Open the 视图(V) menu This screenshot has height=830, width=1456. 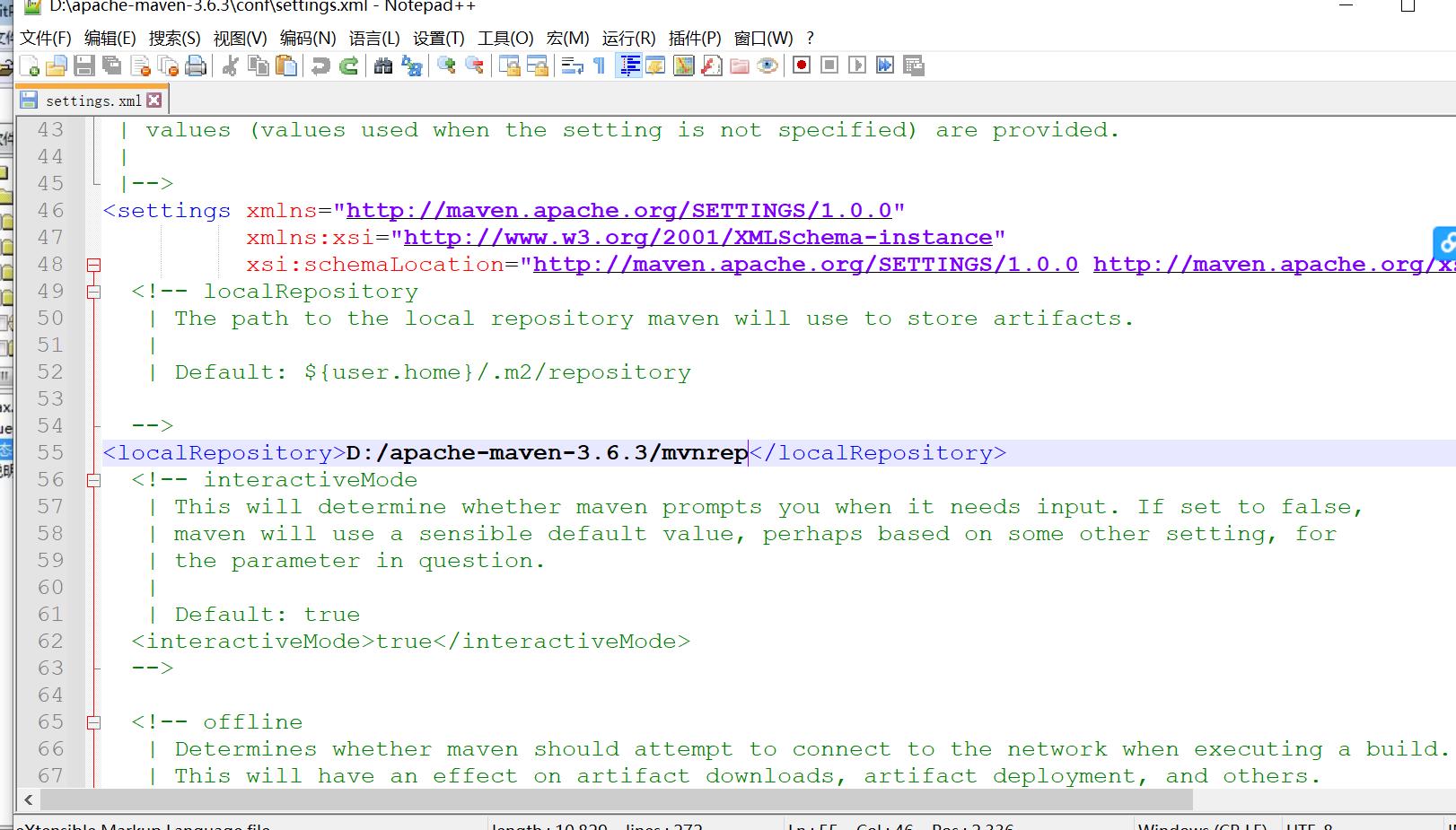[x=241, y=38]
